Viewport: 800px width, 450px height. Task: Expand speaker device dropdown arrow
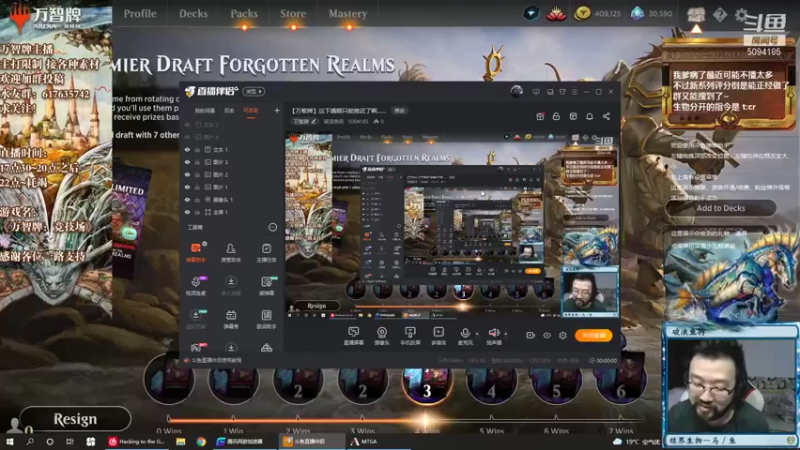click(x=506, y=334)
